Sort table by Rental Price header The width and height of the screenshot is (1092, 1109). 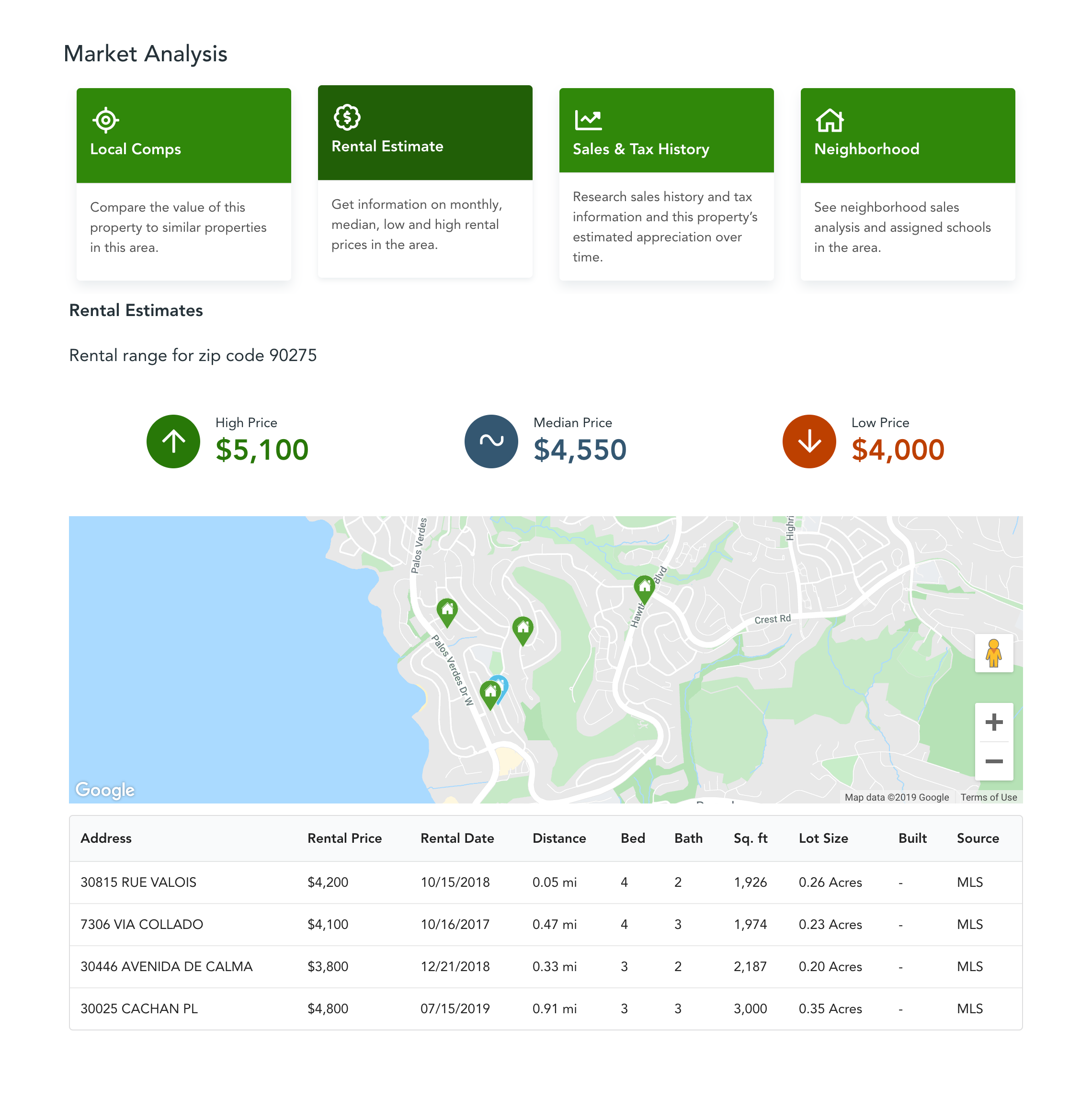(x=344, y=838)
